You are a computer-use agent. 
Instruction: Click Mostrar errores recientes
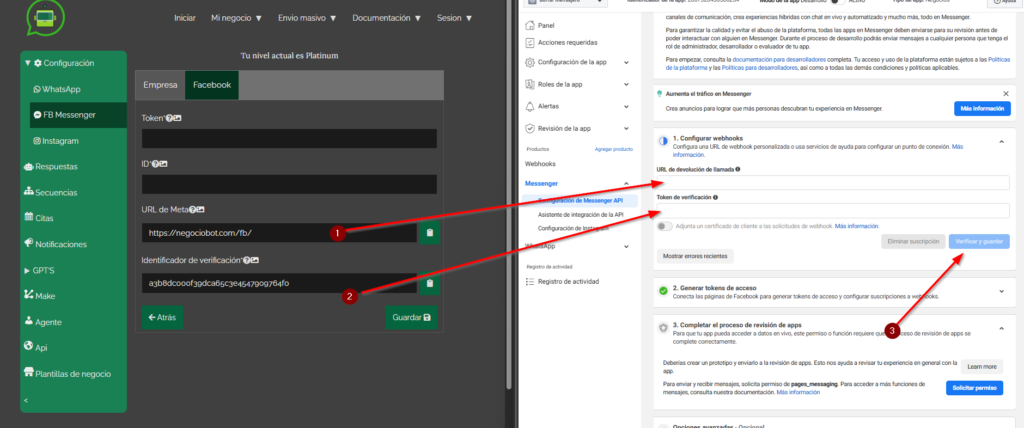tap(695, 256)
